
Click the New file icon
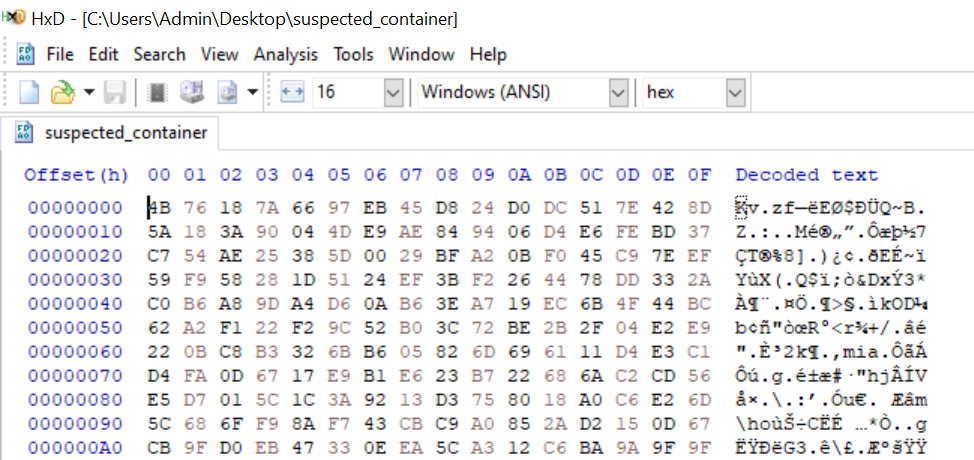tap(29, 93)
